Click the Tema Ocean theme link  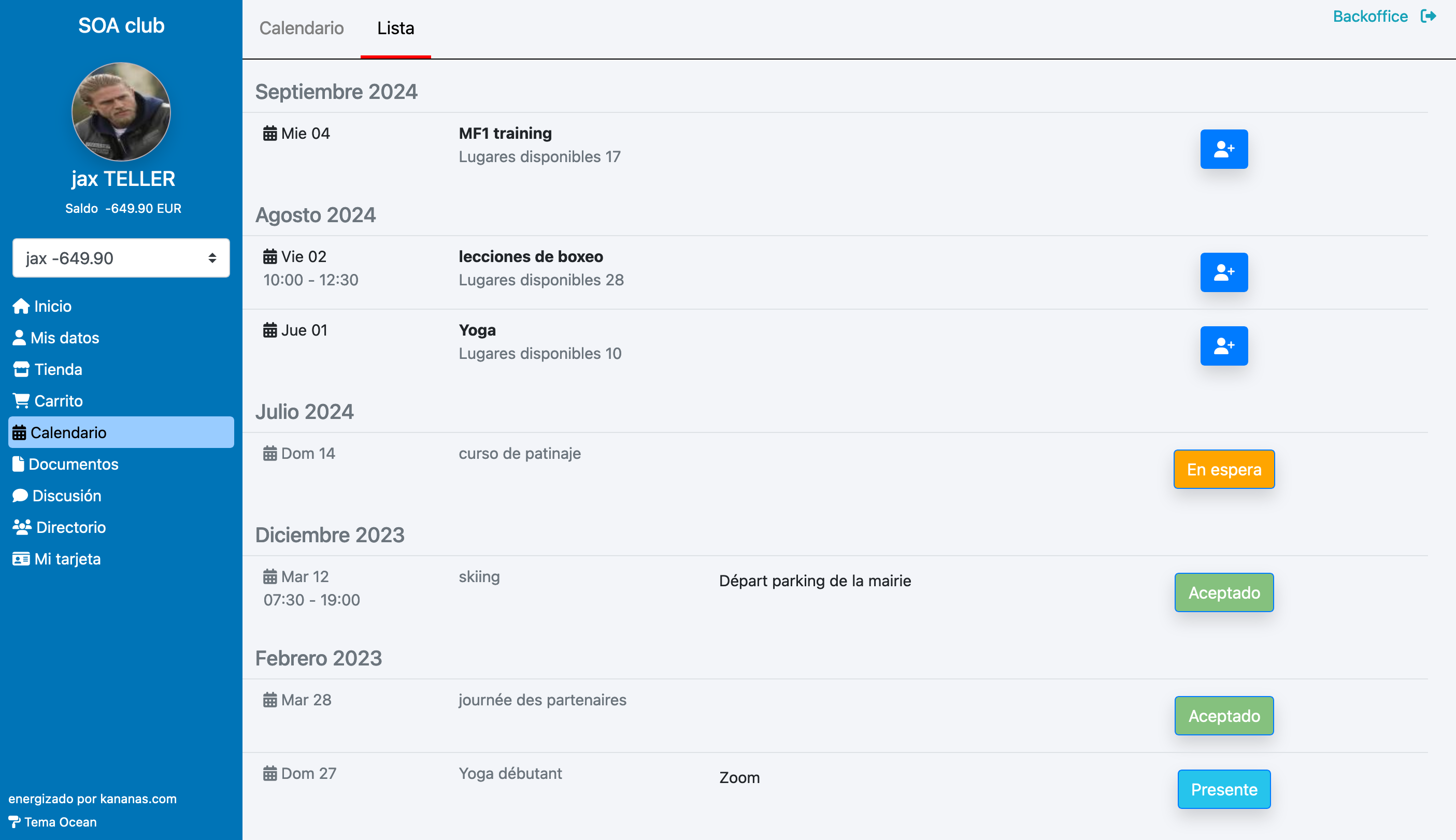point(61,822)
